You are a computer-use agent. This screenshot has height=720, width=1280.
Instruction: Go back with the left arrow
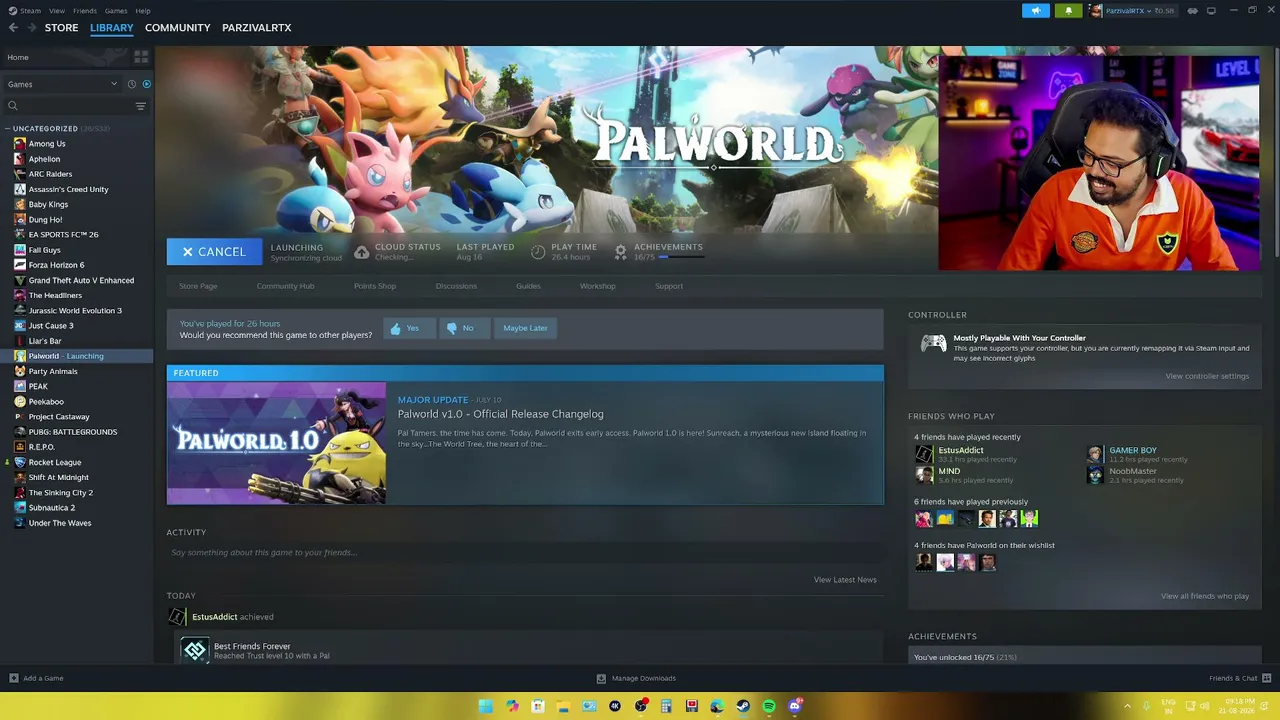point(13,28)
